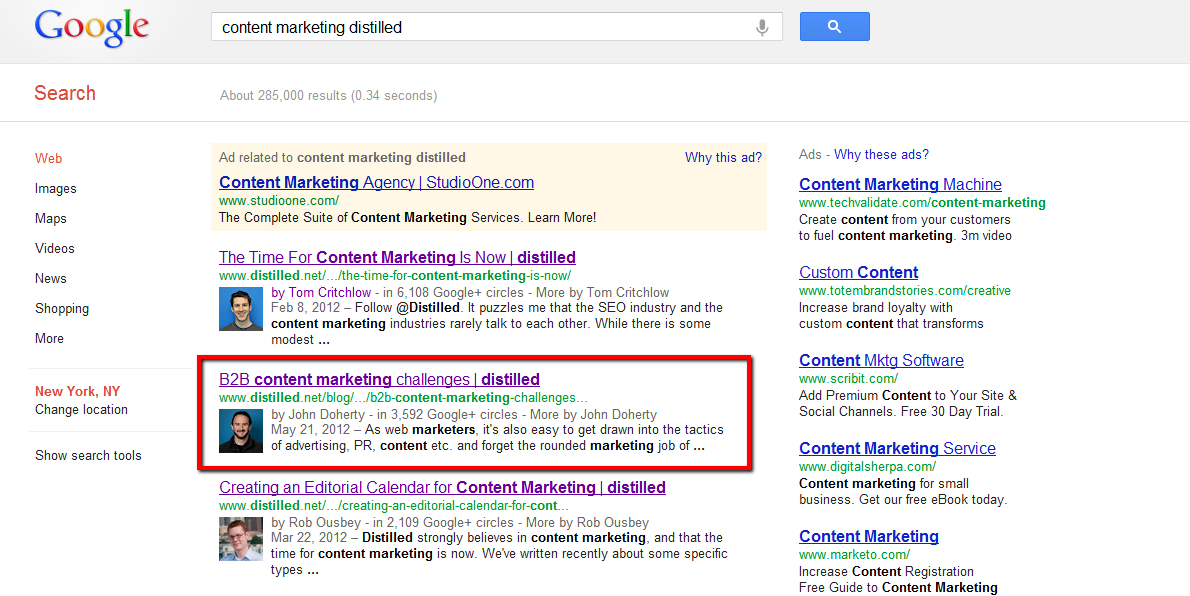Open the StudioOne.com Content Marketing Agency ad
The width and height of the screenshot is (1190, 596).
[376, 182]
